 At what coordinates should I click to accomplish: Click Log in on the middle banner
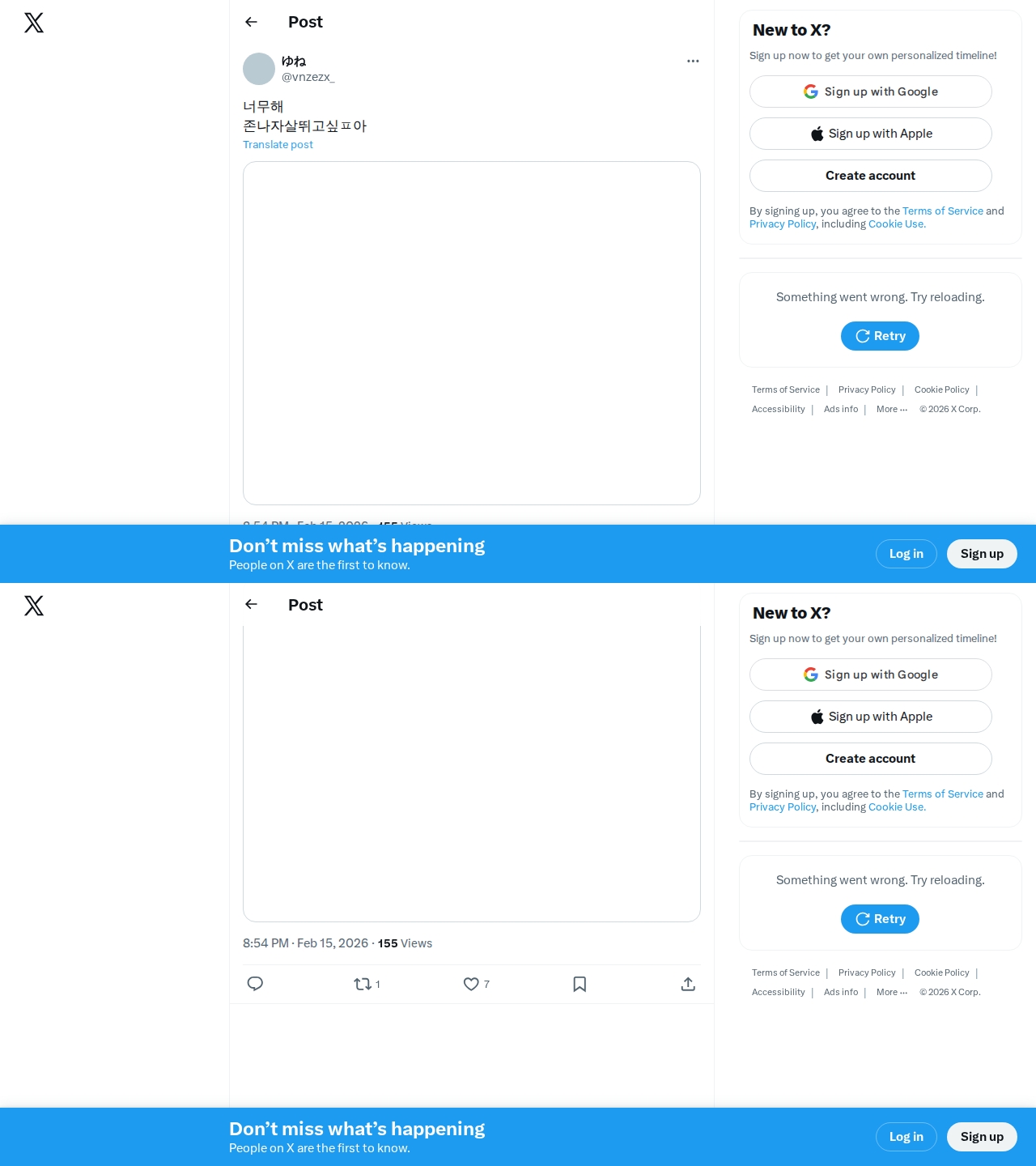pos(906,554)
